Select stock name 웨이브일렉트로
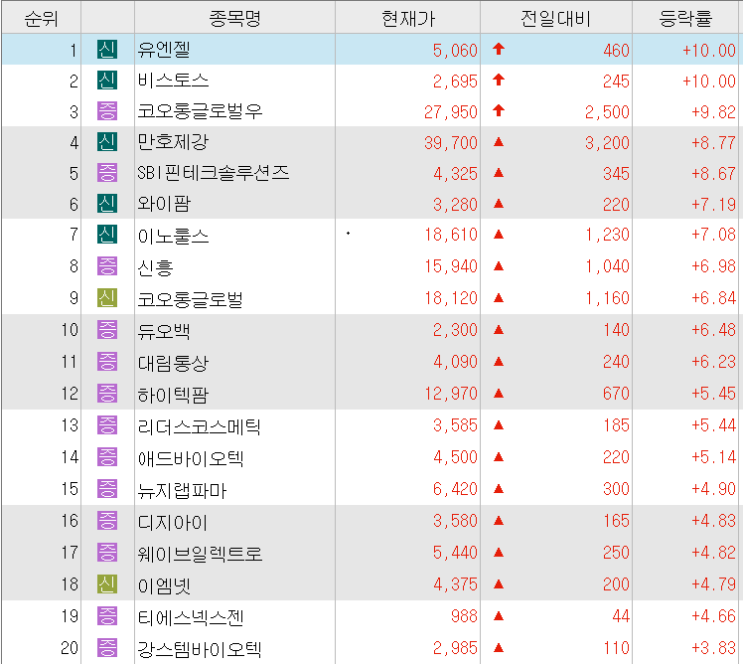 pos(199,553)
